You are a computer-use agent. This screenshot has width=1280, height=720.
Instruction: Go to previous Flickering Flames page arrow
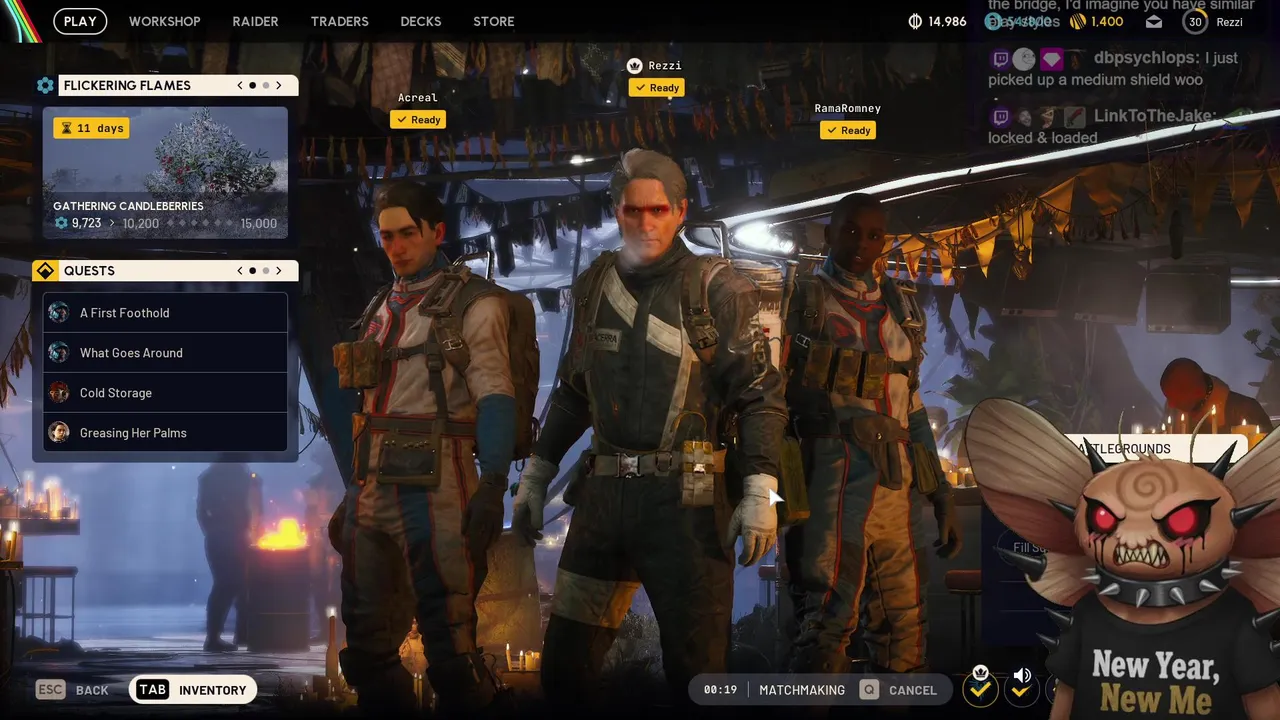pyautogui.click(x=240, y=85)
